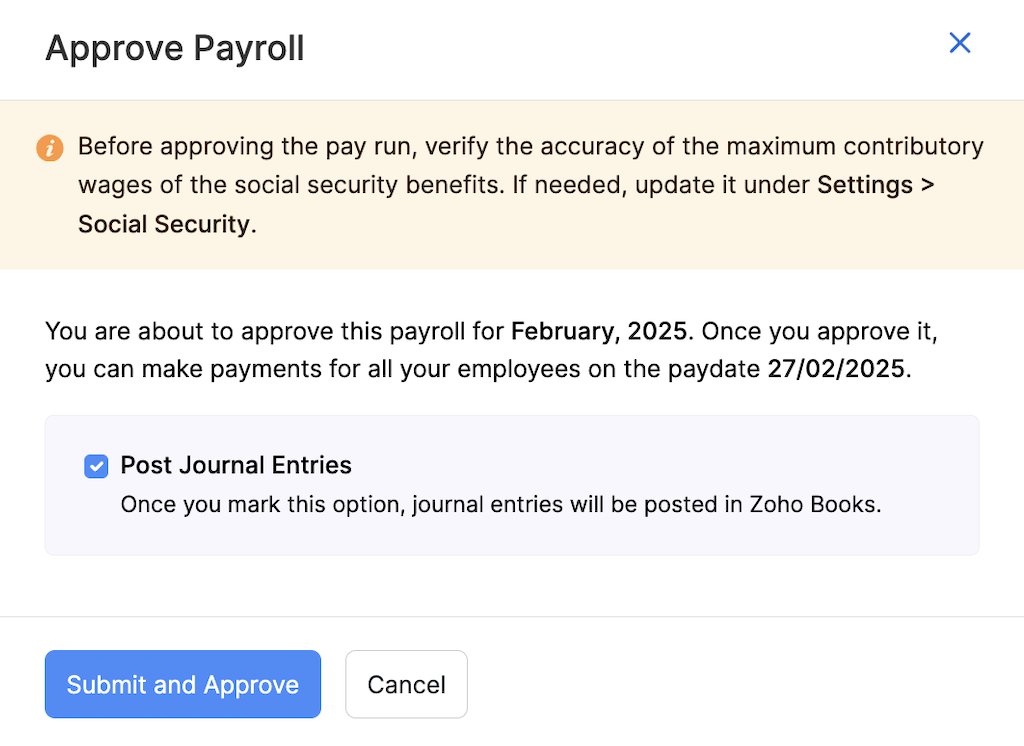Click the blue primary action button
This screenshot has width=1024, height=746.
(x=182, y=684)
